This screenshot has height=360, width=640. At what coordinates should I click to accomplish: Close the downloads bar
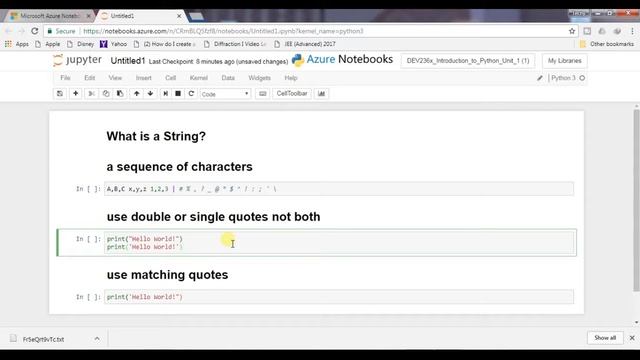click(x=632, y=338)
